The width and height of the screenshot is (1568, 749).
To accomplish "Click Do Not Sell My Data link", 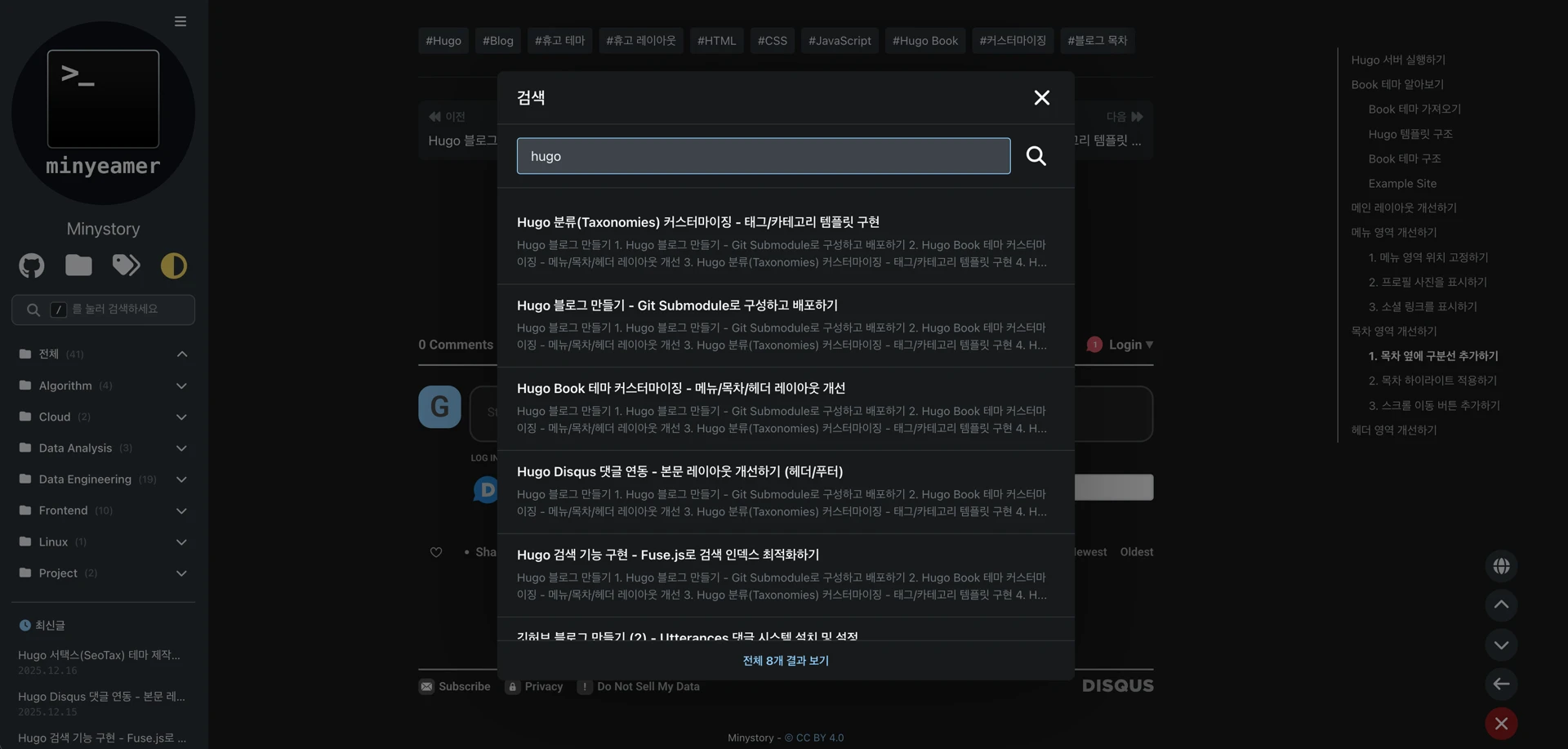I will click(639, 687).
